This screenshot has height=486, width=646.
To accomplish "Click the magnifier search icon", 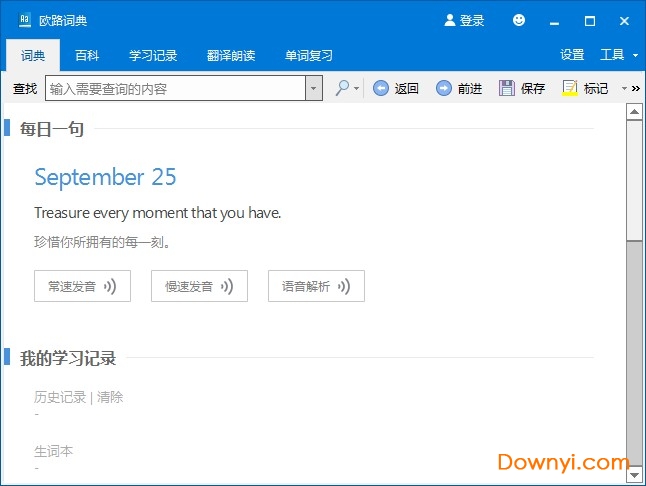I will tap(342, 88).
